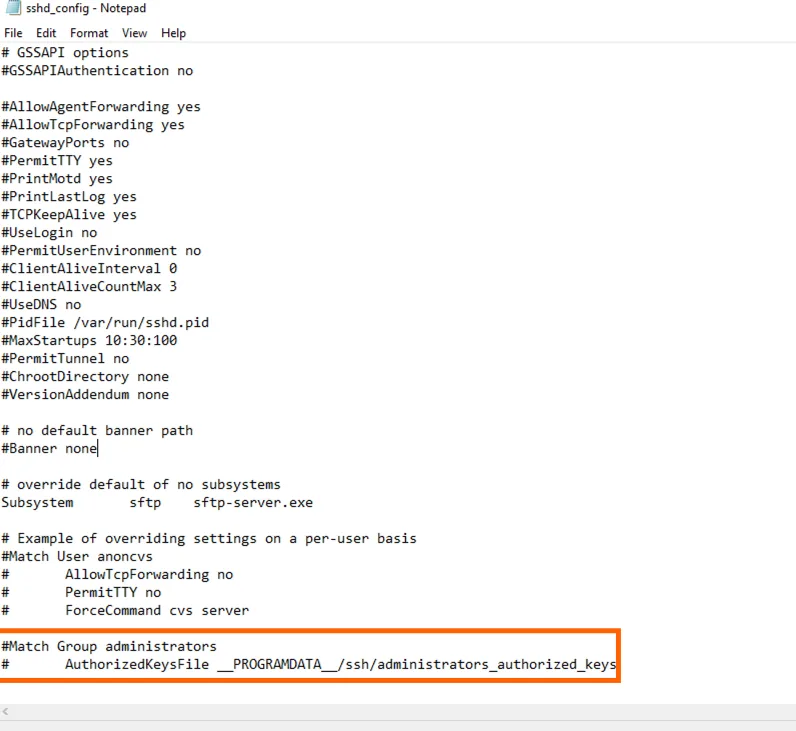Click the '#PermitTunnel no' line
The image size is (796, 731).
click(65, 359)
